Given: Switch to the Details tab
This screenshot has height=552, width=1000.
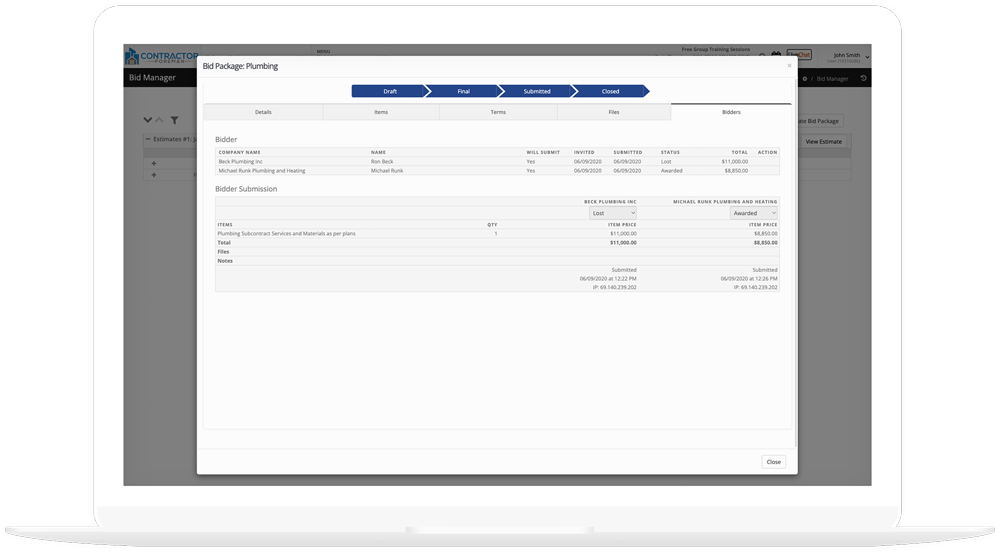Looking at the screenshot, I should [263, 112].
